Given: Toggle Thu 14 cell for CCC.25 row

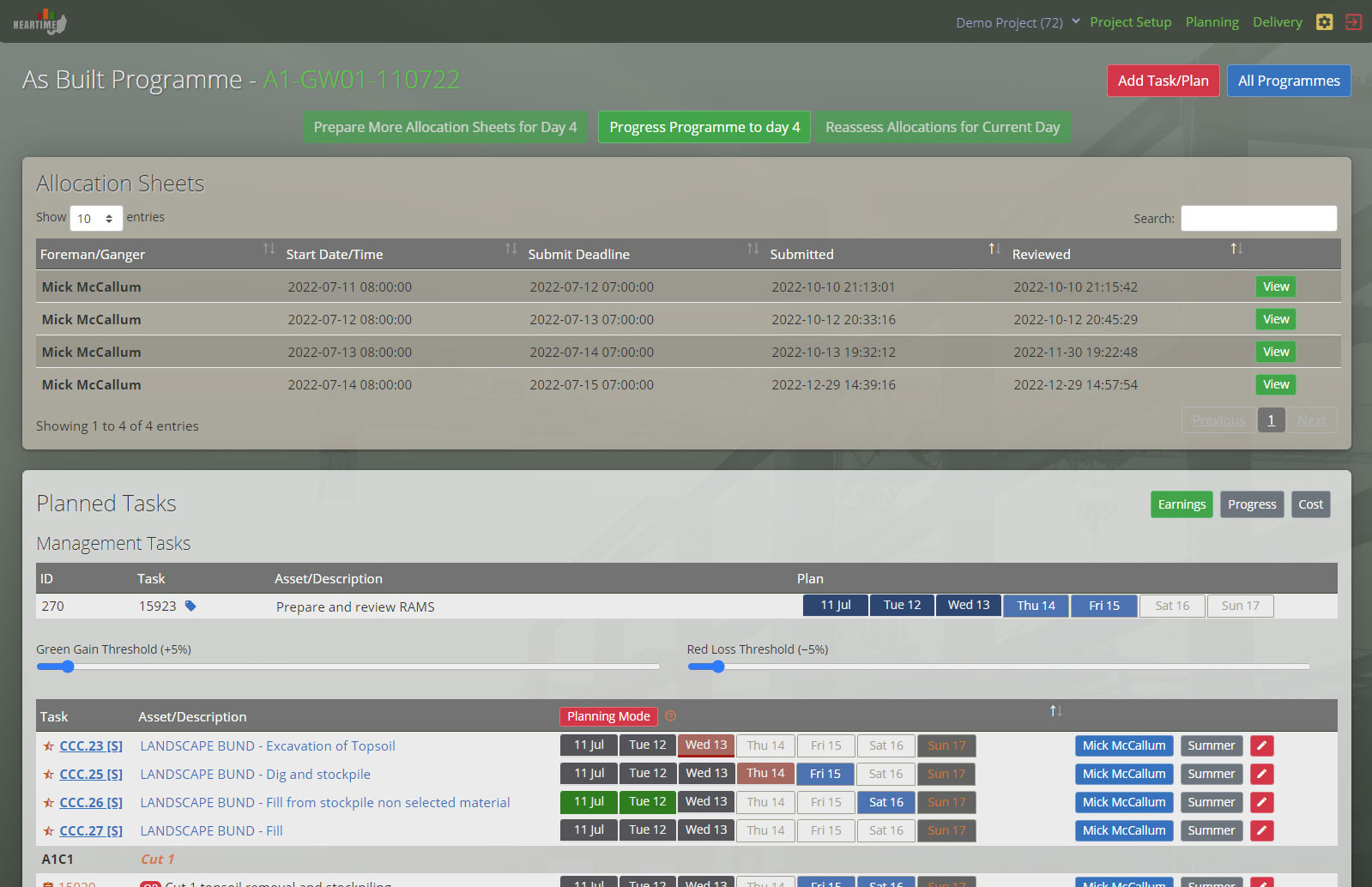Looking at the screenshot, I should pyautogui.click(x=765, y=774).
